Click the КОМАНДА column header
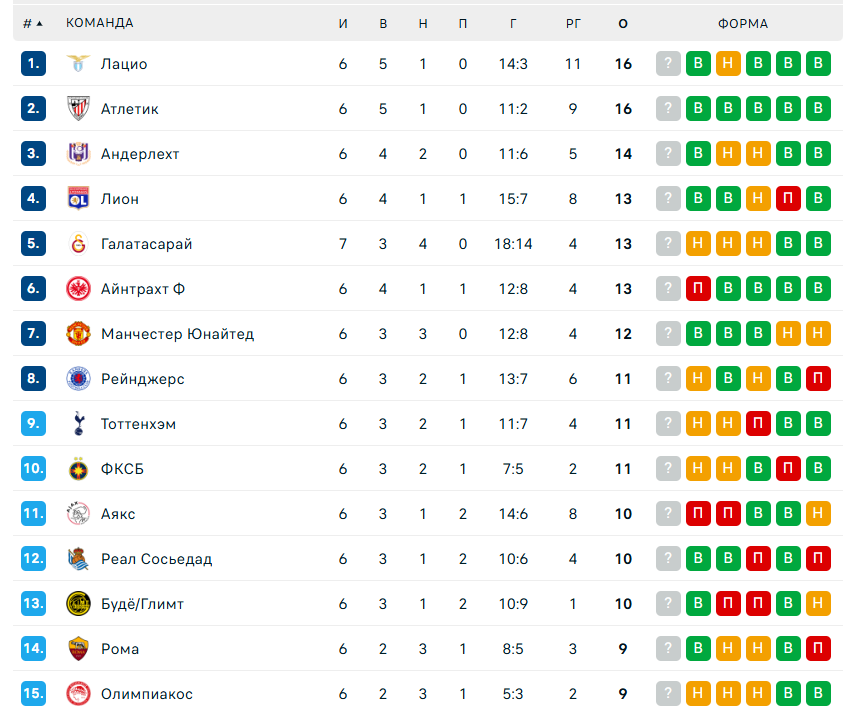The image size is (852, 714). tap(99, 23)
